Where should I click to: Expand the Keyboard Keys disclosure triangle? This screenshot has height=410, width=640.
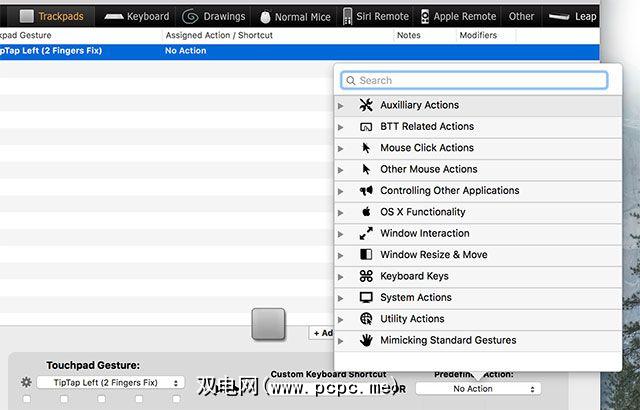[x=340, y=277]
